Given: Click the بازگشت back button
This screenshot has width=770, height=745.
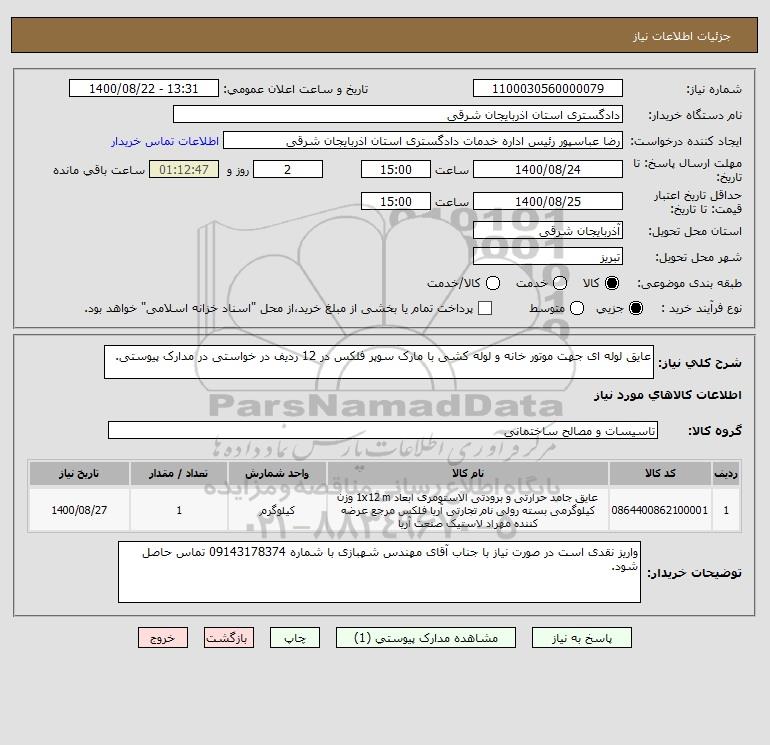Looking at the screenshot, I should coord(229,638).
